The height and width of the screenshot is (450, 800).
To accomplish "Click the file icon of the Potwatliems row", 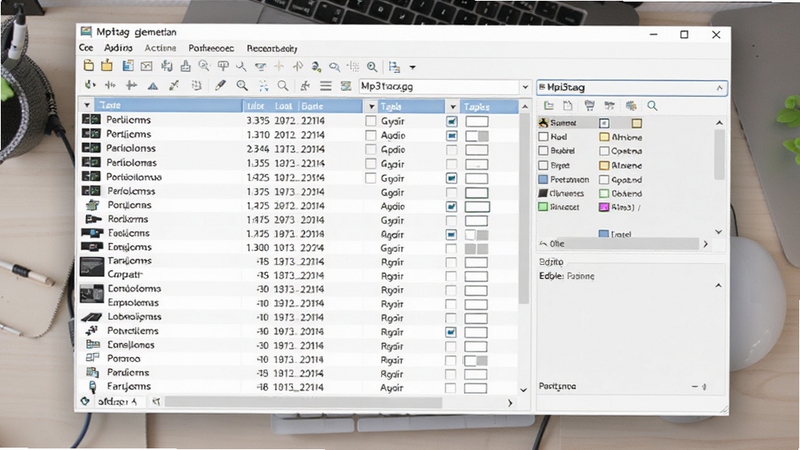I will pos(92,331).
